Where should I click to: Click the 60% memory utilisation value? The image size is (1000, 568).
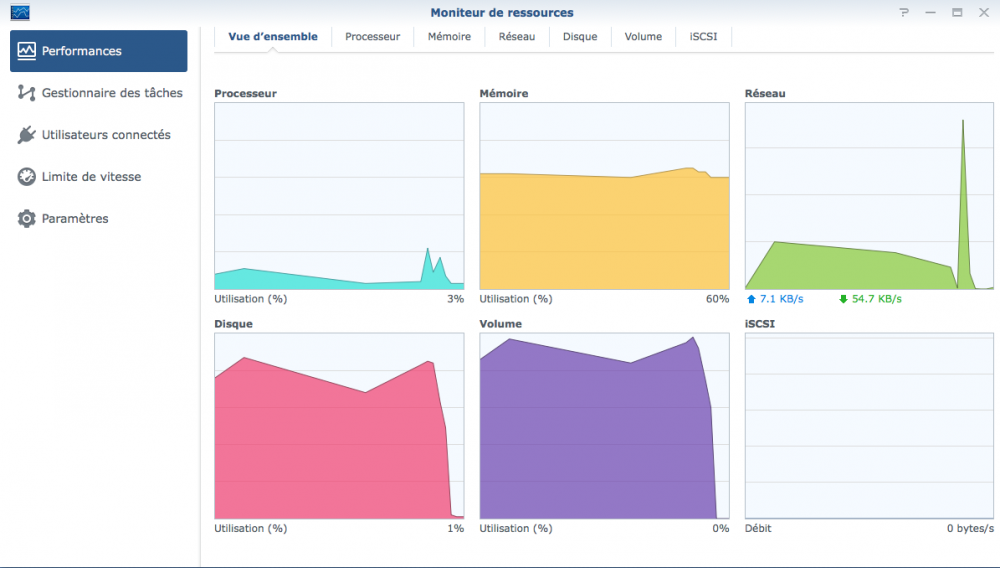pos(717,299)
